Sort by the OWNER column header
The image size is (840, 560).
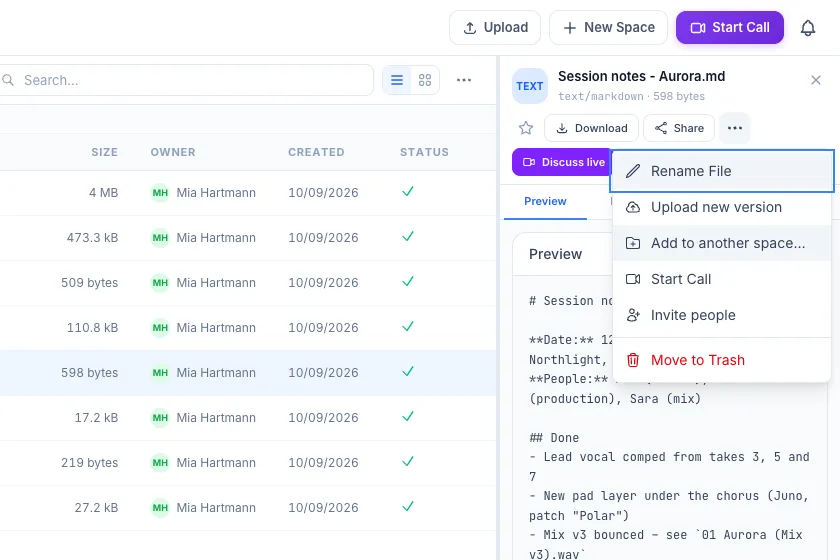pos(173,152)
